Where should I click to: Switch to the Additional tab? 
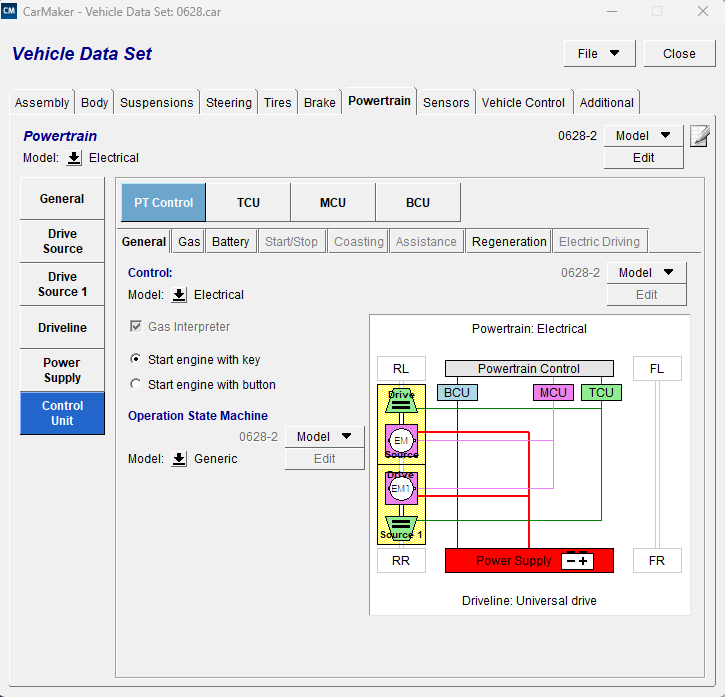click(607, 102)
